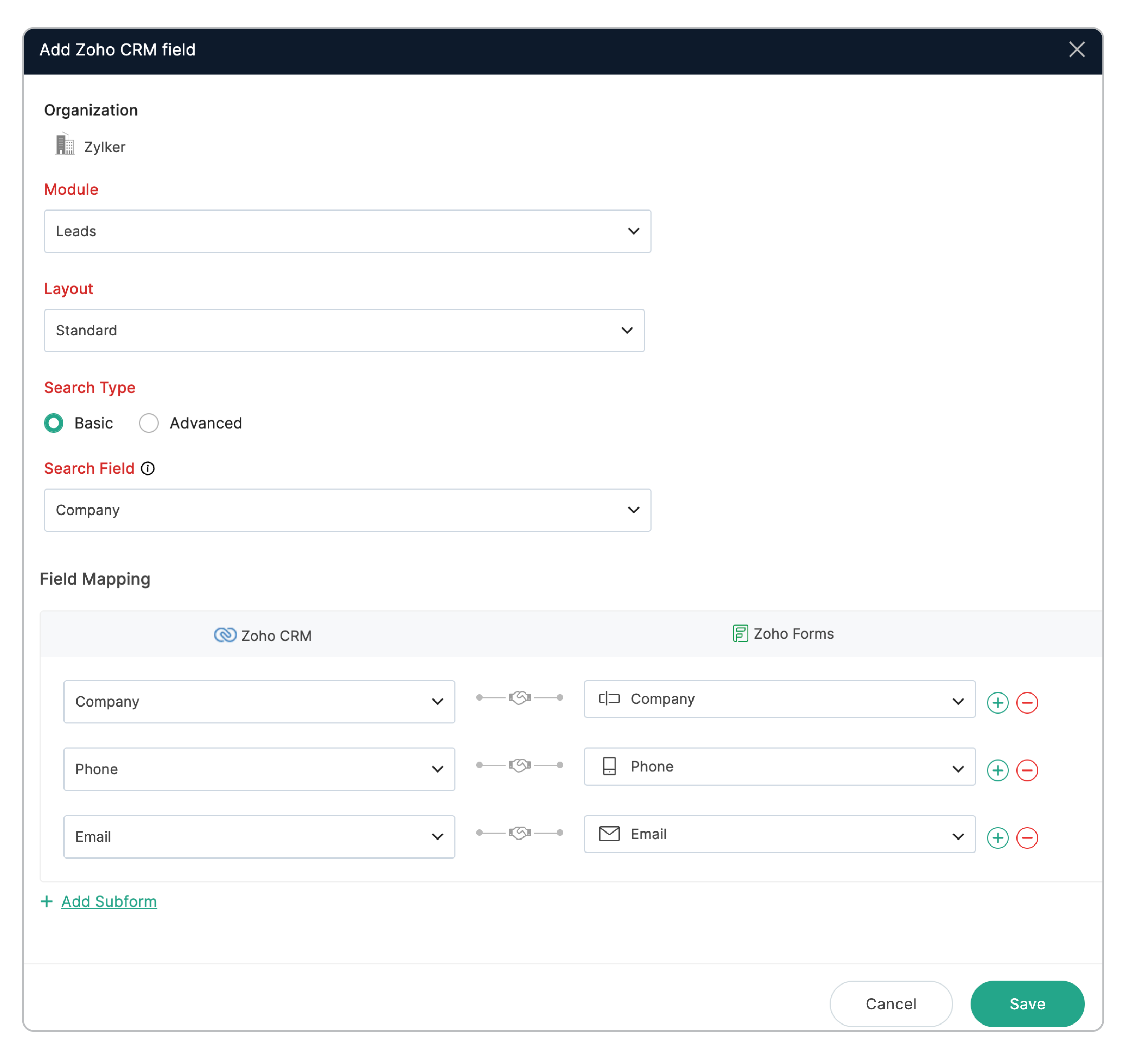Select the Advanced search type
Image resolution: width=1131 pixels, height=1064 pixels.
click(148, 423)
